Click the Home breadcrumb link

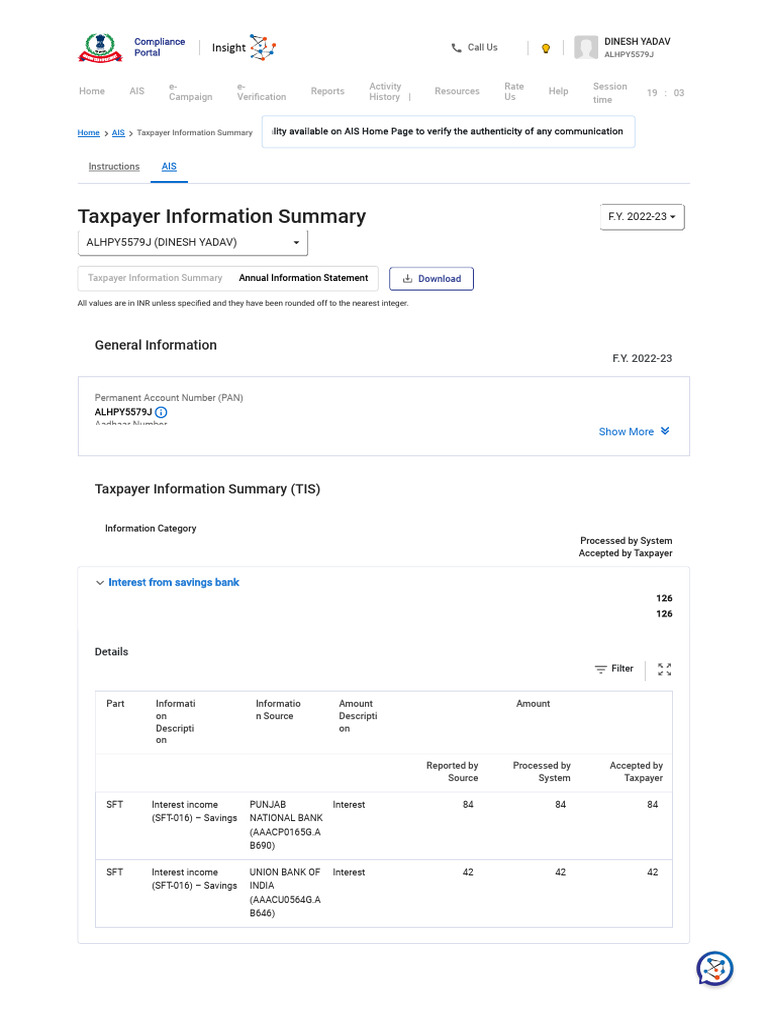click(x=89, y=133)
